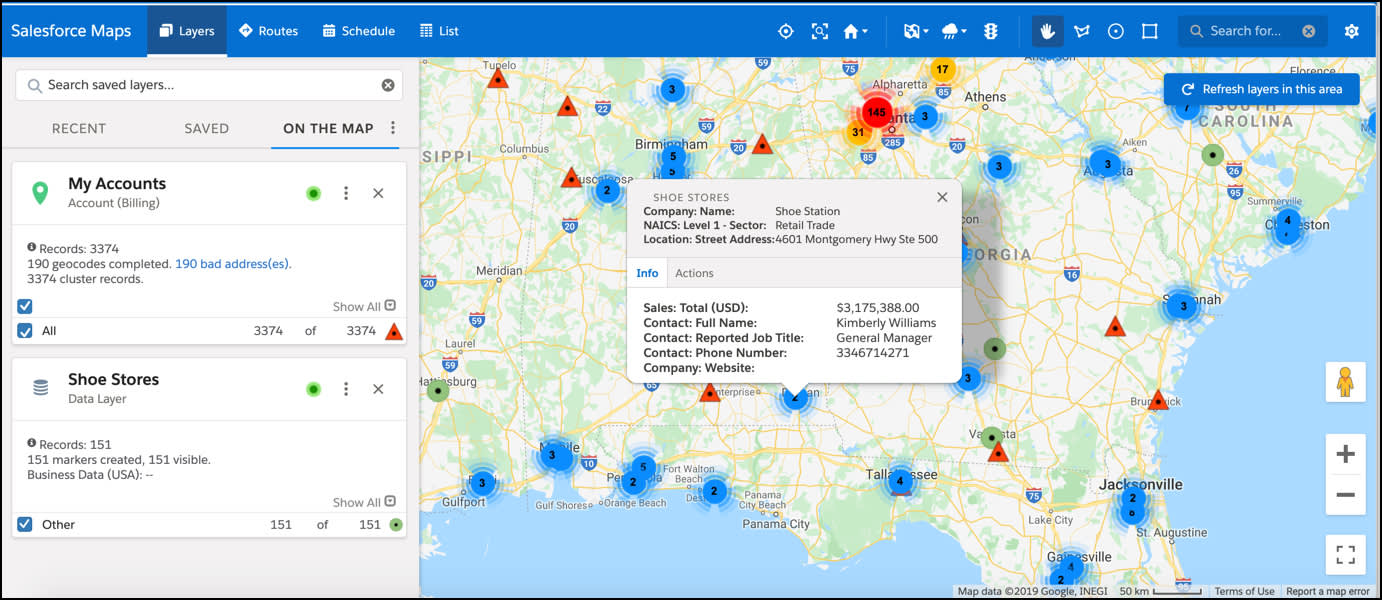Click the red 145 cluster marker
The image size is (1382, 600).
[877, 112]
